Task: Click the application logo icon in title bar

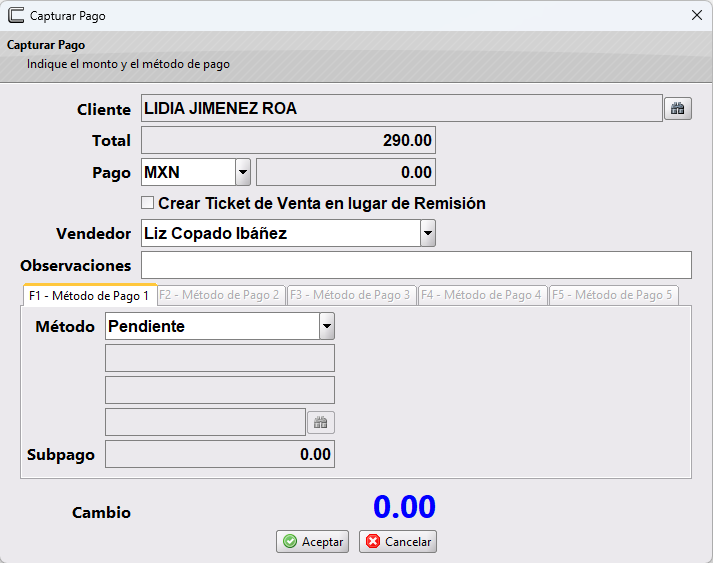Action: 16,15
